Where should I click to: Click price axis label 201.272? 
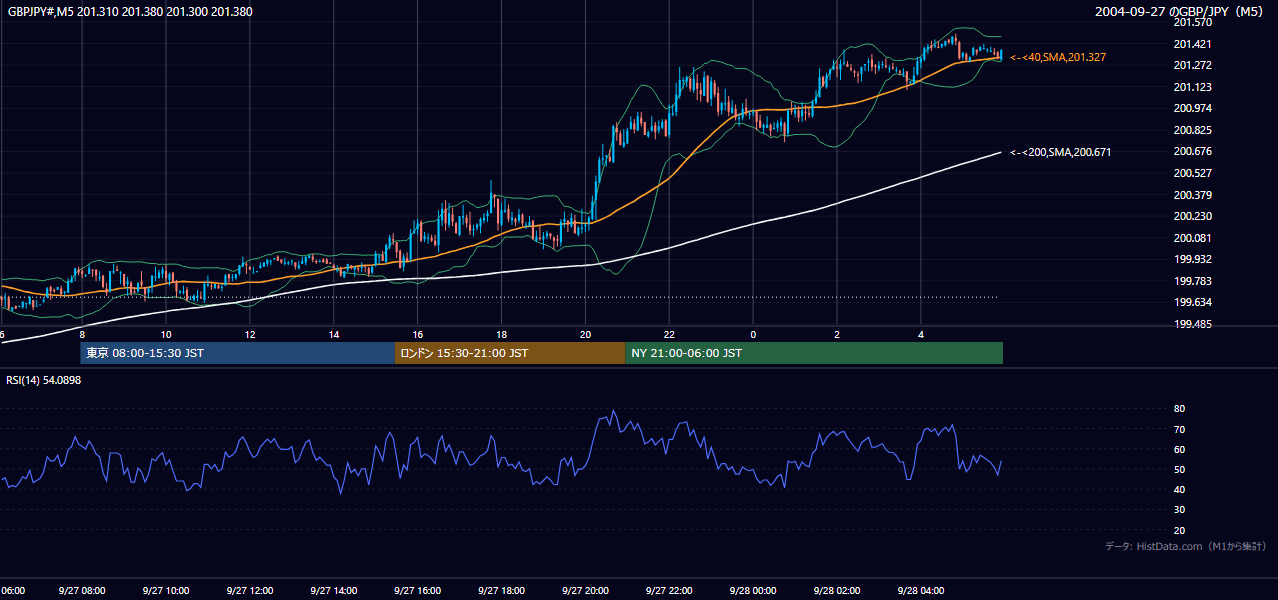click(1192, 65)
